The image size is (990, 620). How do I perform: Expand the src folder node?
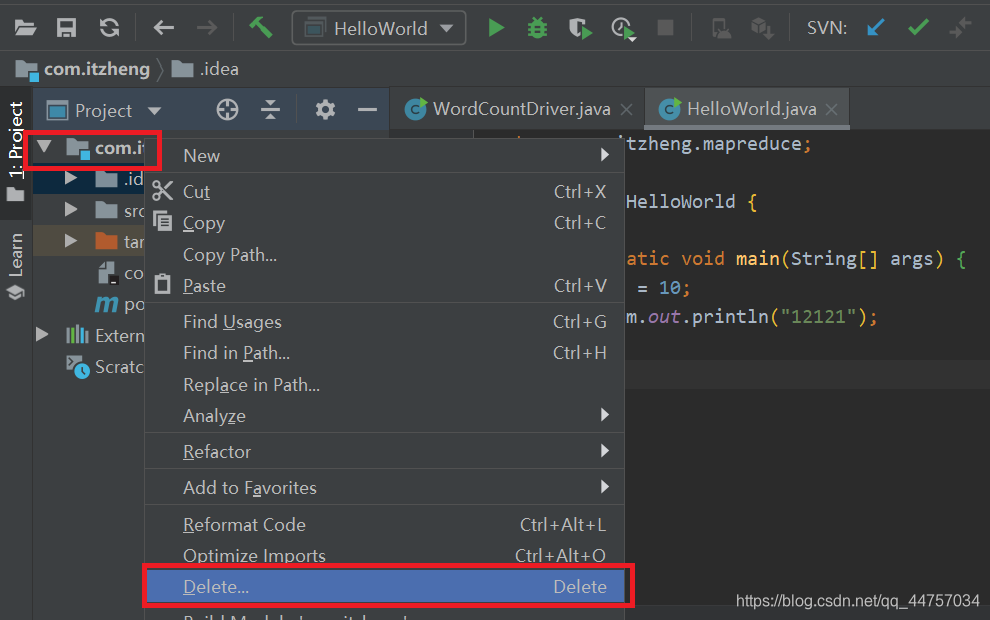[x=71, y=210]
